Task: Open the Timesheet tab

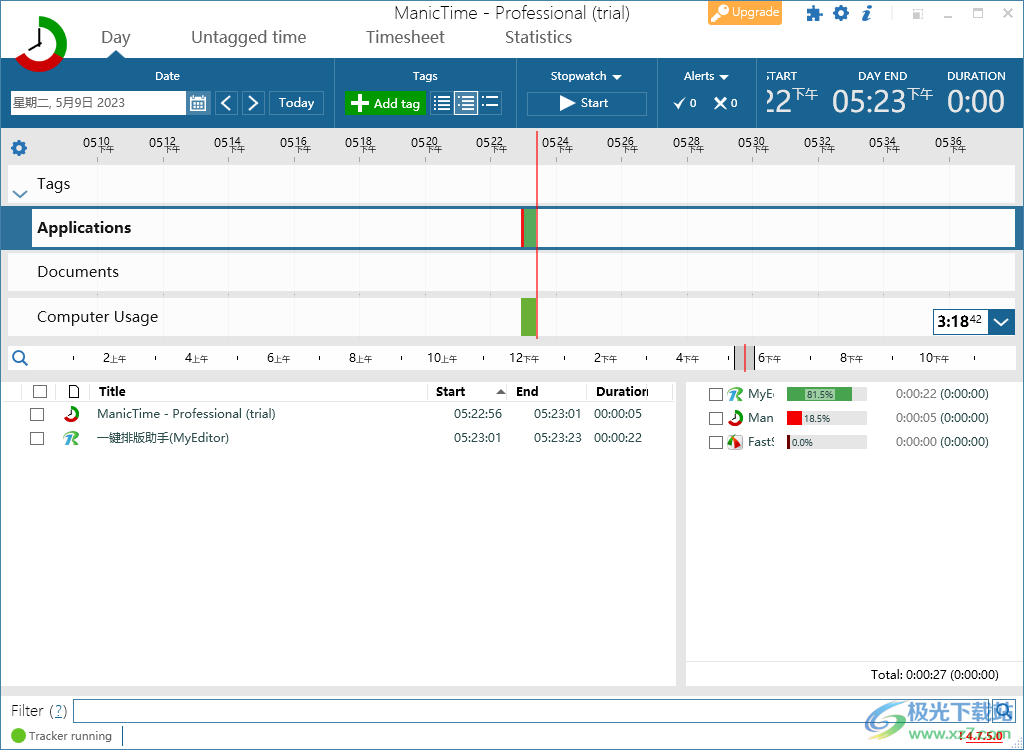Action: pos(405,38)
